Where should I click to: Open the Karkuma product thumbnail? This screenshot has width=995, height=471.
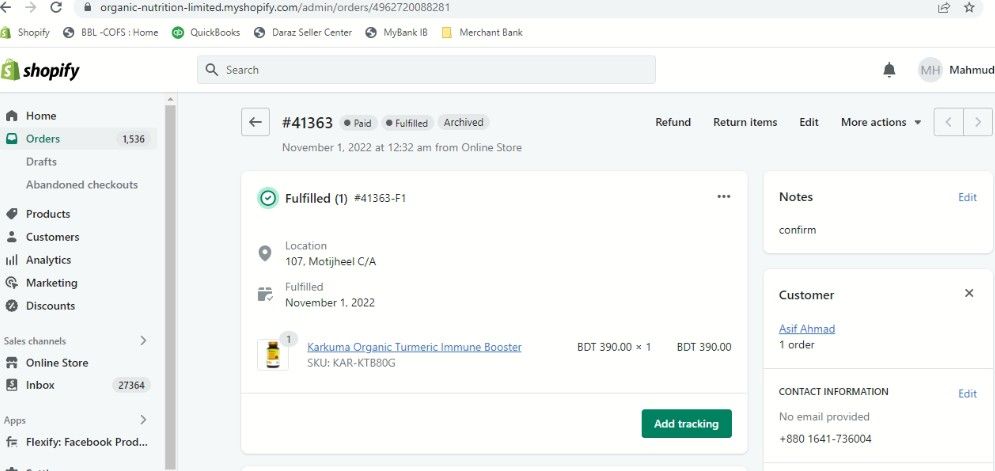point(273,354)
